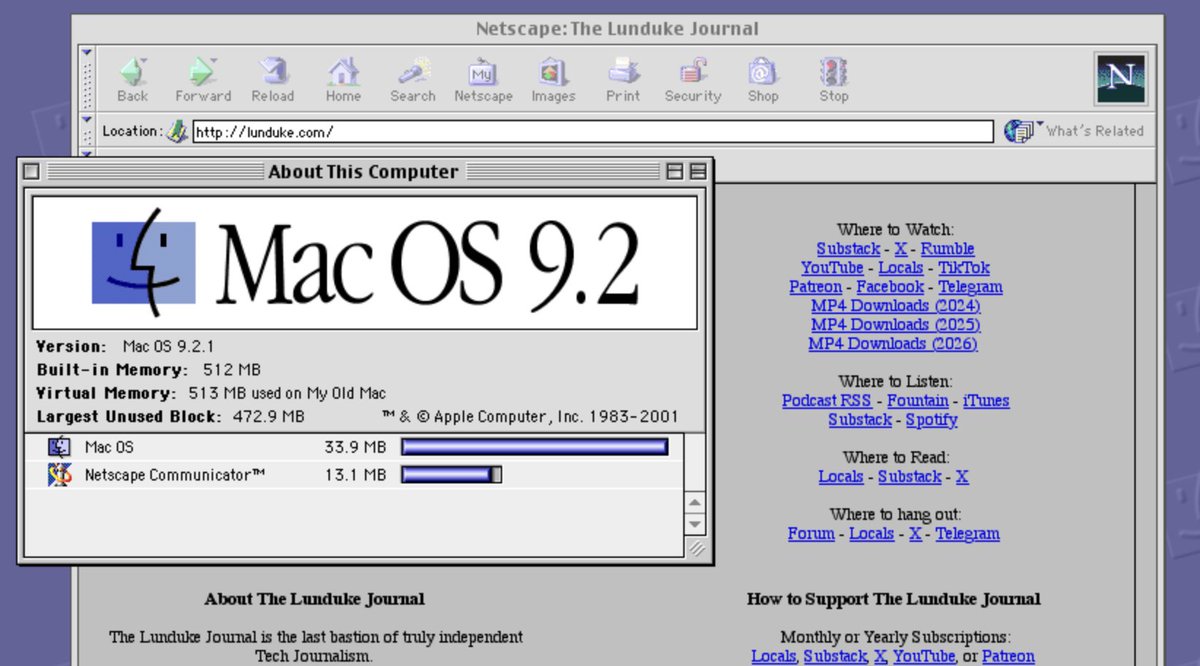The width and height of the screenshot is (1200, 666).
Task: Open the Patreon link under Where to Watch
Action: click(x=816, y=287)
